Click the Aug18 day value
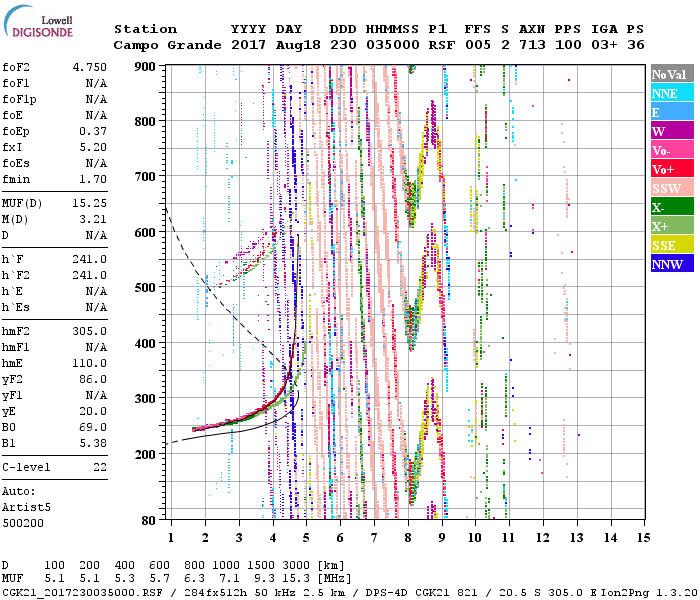Screen dimensions: 700x600 pyautogui.click(x=298, y=45)
